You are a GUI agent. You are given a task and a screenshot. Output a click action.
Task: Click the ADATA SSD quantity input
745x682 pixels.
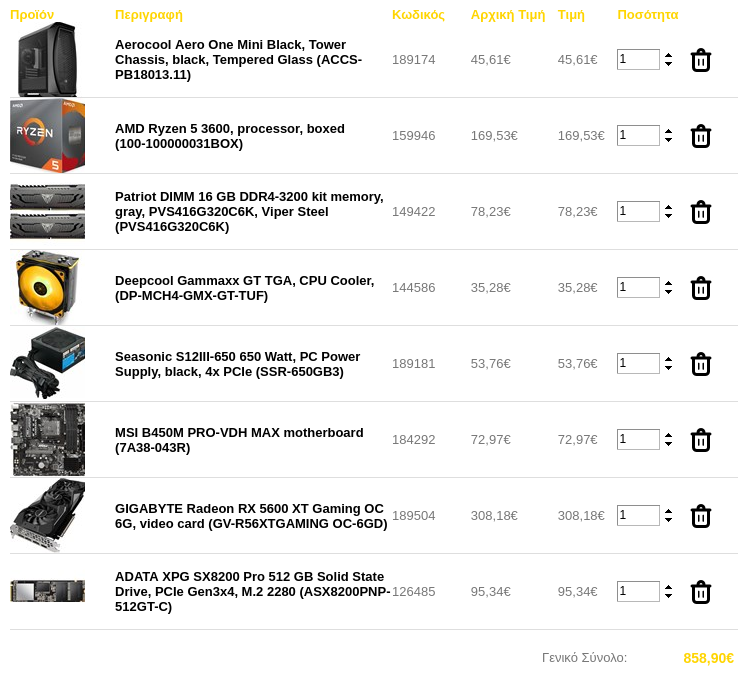point(638,592)
